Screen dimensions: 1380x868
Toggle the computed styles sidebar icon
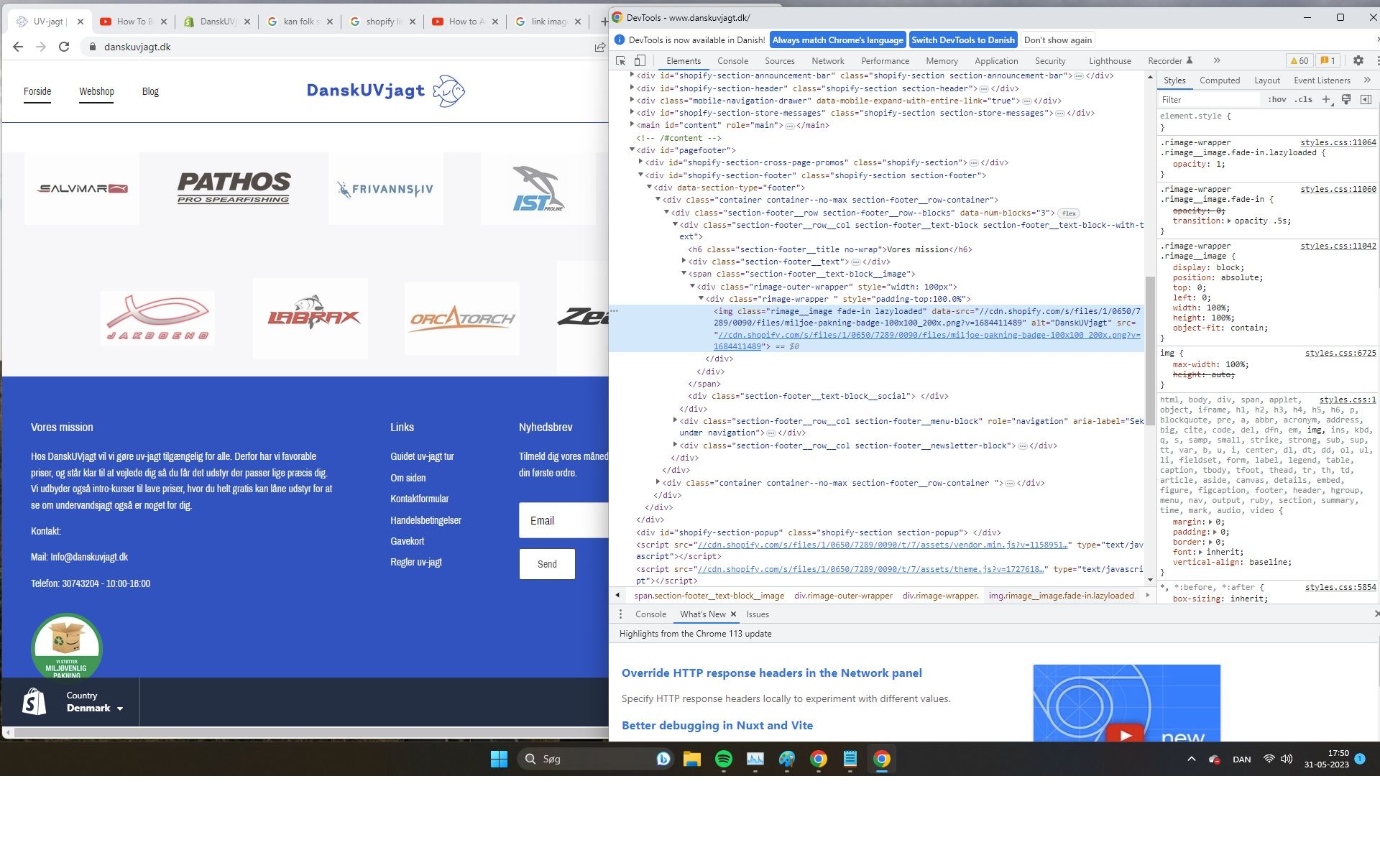pyautogui.click(x=1366, y=100)
